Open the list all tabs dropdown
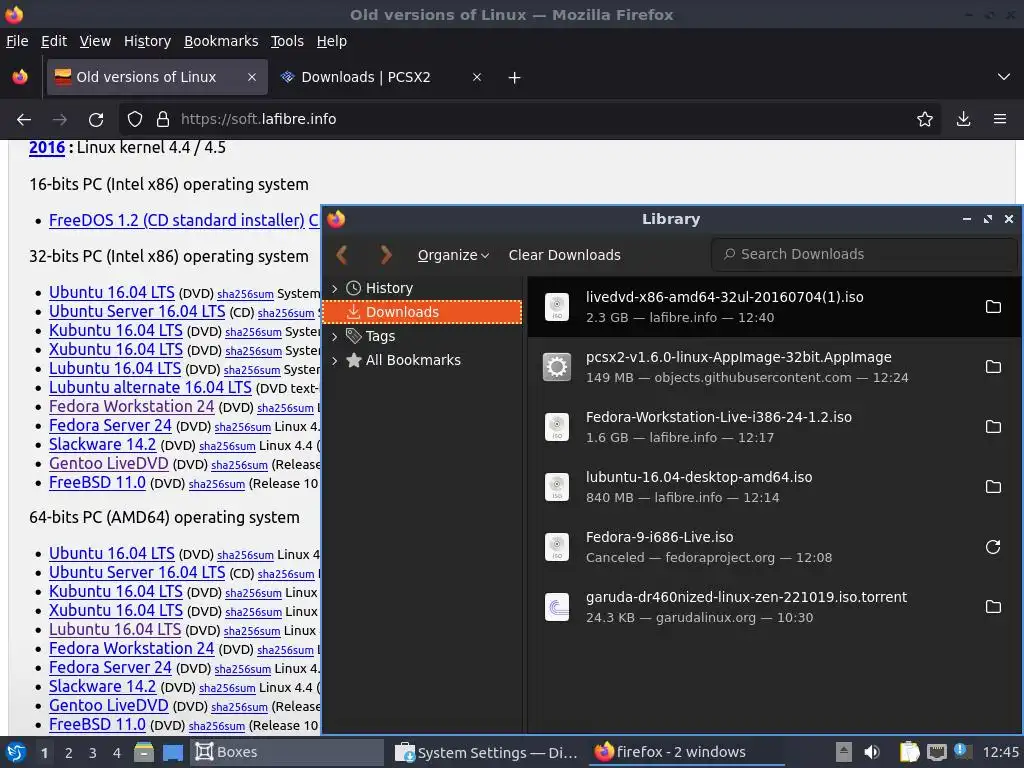 click(1004, 77)
